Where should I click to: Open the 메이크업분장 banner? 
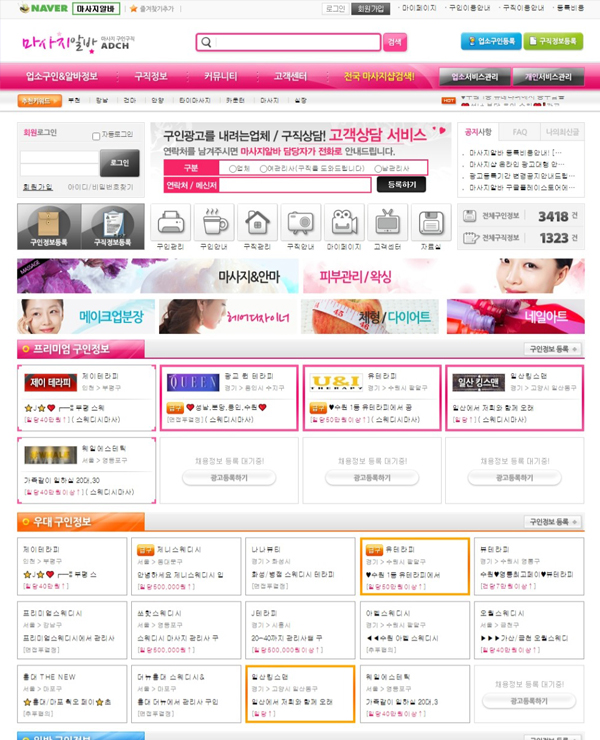coord(86,317)
